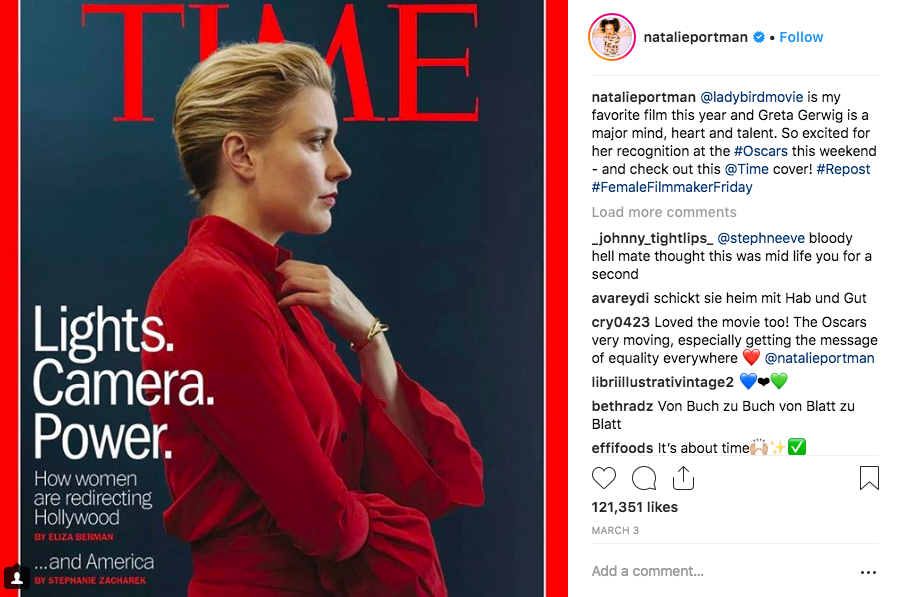The height and width of the screenshot is (597, 901).
Task: Show tagged people icon on the photo
Action: pos(17,577)
